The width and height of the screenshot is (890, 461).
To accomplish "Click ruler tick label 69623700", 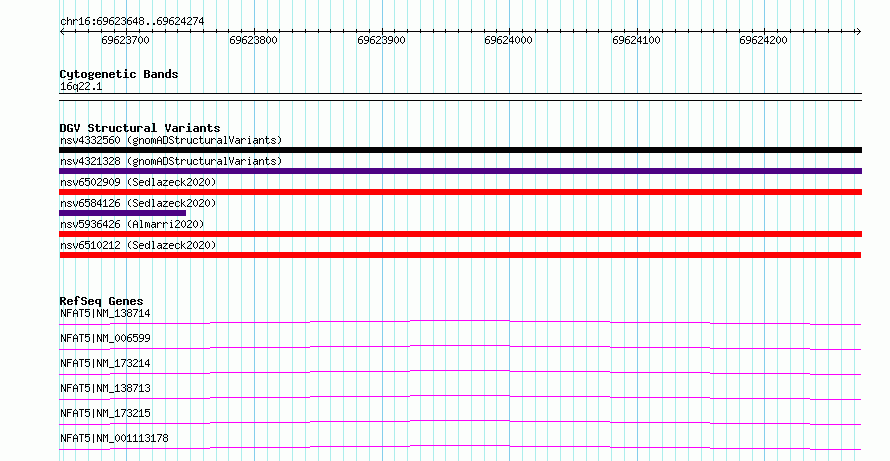I will (125, 40).
